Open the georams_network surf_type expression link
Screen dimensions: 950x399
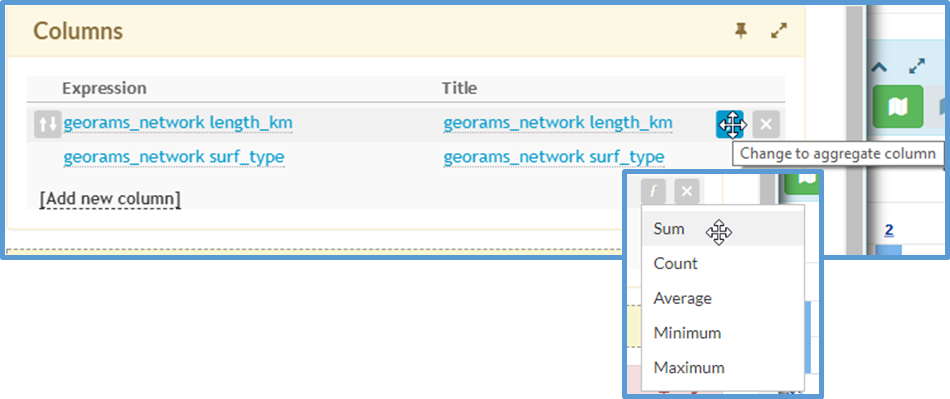pyautogui.click(x=174, y=157)
